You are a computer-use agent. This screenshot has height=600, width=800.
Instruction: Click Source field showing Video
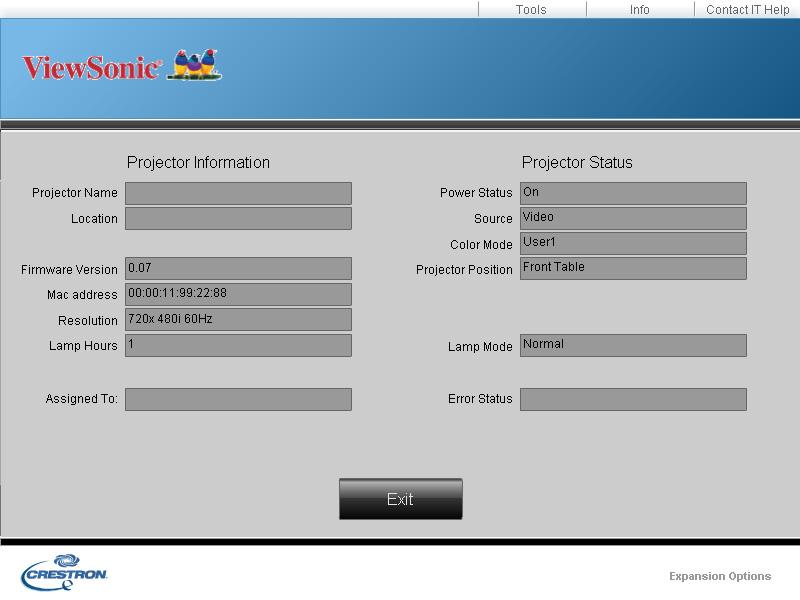point(633,218)
